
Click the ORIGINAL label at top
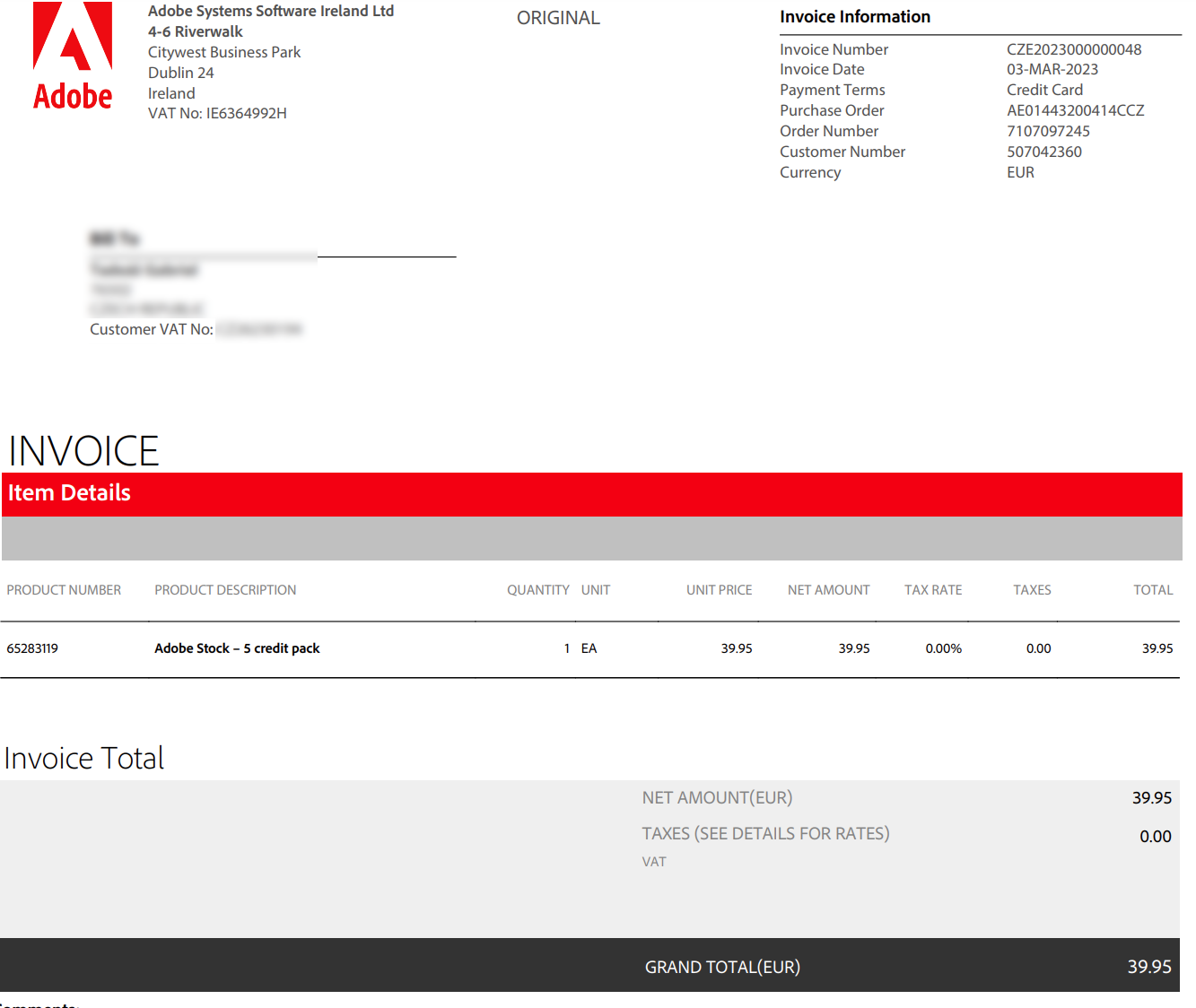[558, 18]
